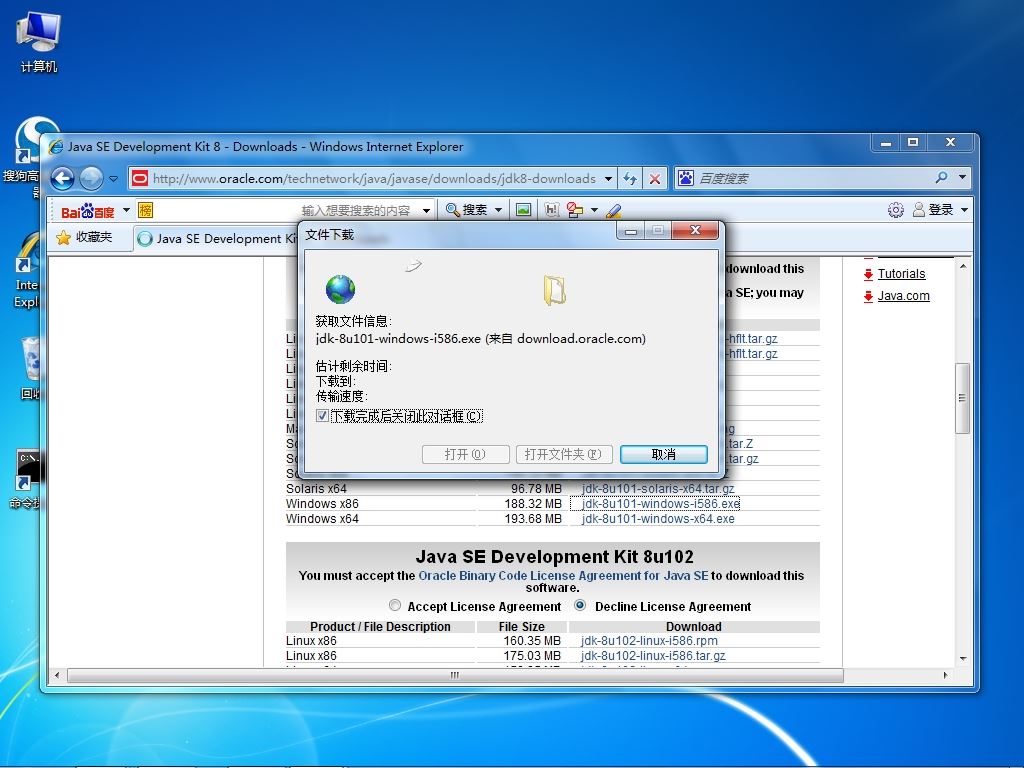Click the vertical scrollbar thumb of page
Screen dimensions: 1024x768
(962, 398)
